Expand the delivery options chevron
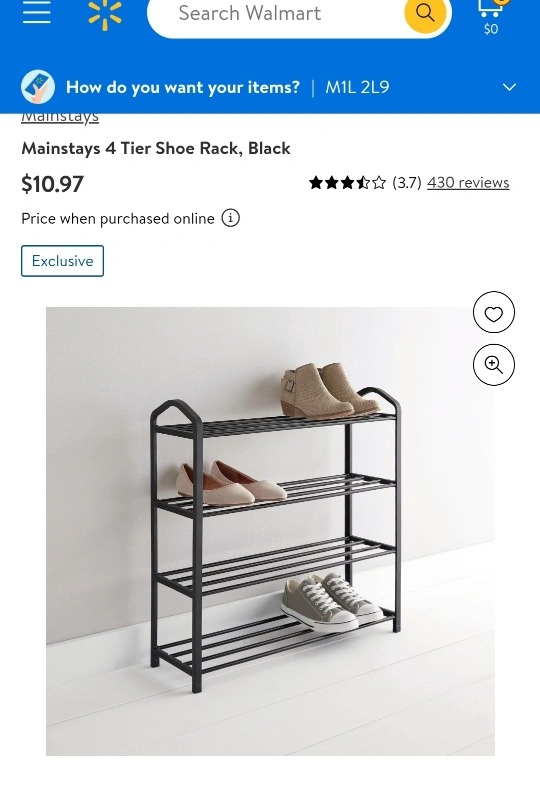Viewport: 540px width, 786px height. point(509,87)
